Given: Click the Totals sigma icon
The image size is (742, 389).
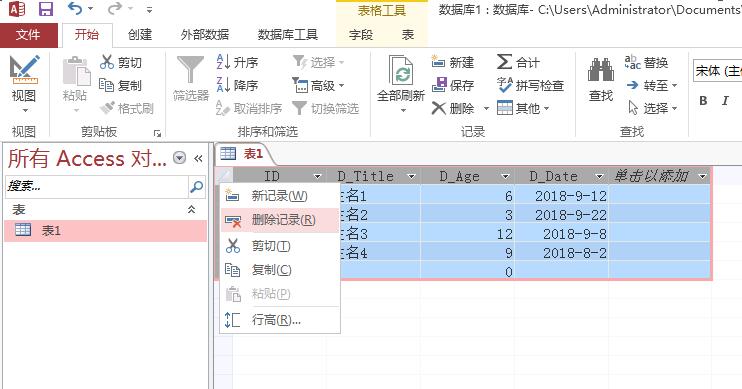Looking at the screenshot, I should (504, 62).
